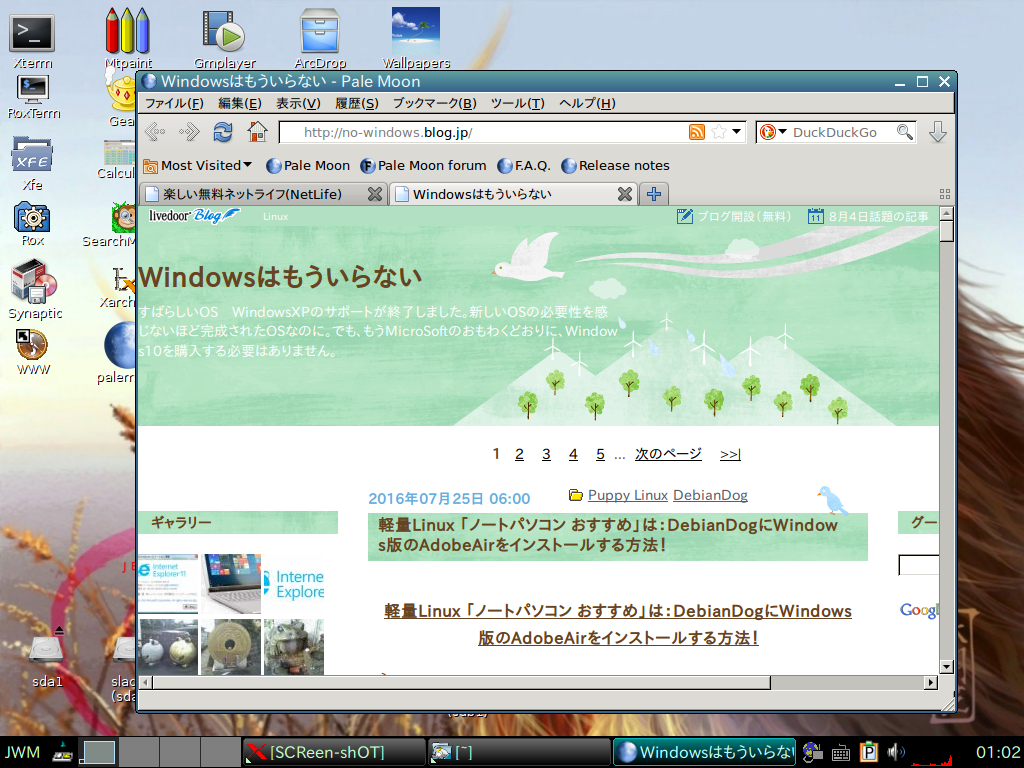Open the F.A.Q. bookmark
The image size is (1024, 768).
524,166
